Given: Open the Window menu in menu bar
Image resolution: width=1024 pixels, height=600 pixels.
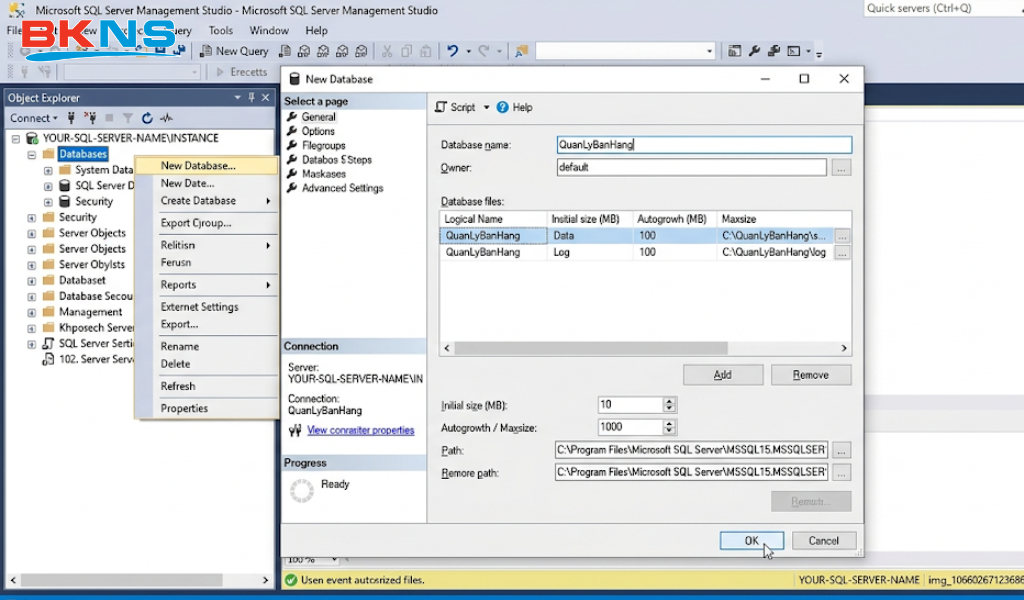Looking at the screenshot, I should click(x=269, y=31).
